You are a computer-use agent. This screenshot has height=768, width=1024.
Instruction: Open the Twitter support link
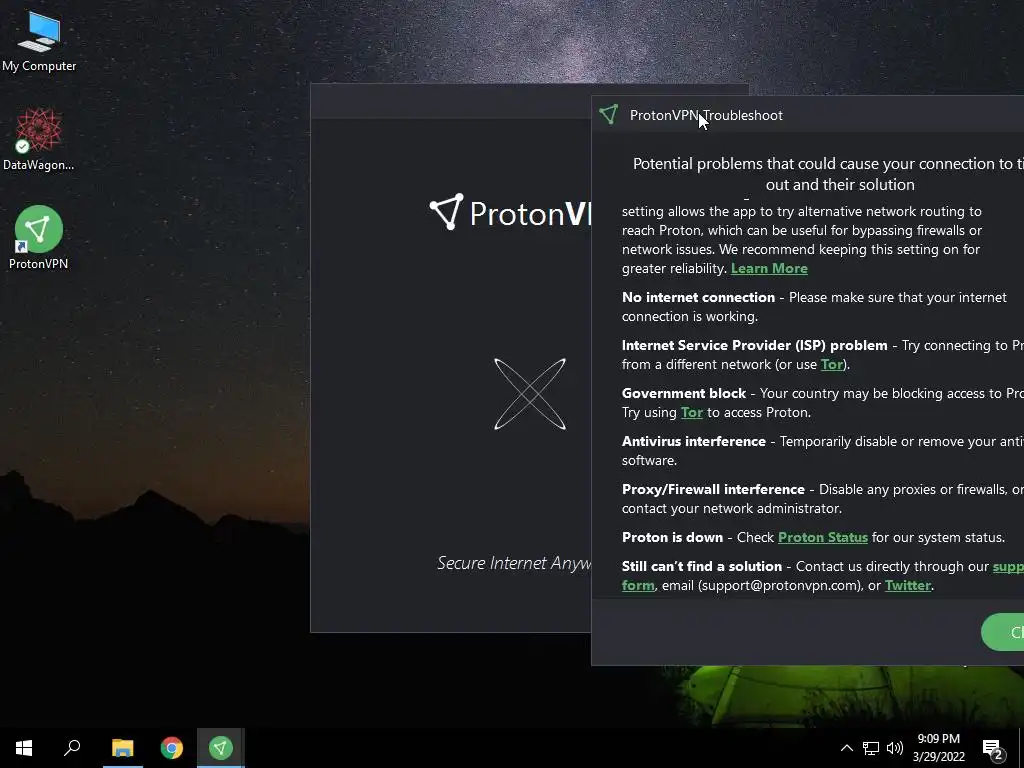pos(908,586)
